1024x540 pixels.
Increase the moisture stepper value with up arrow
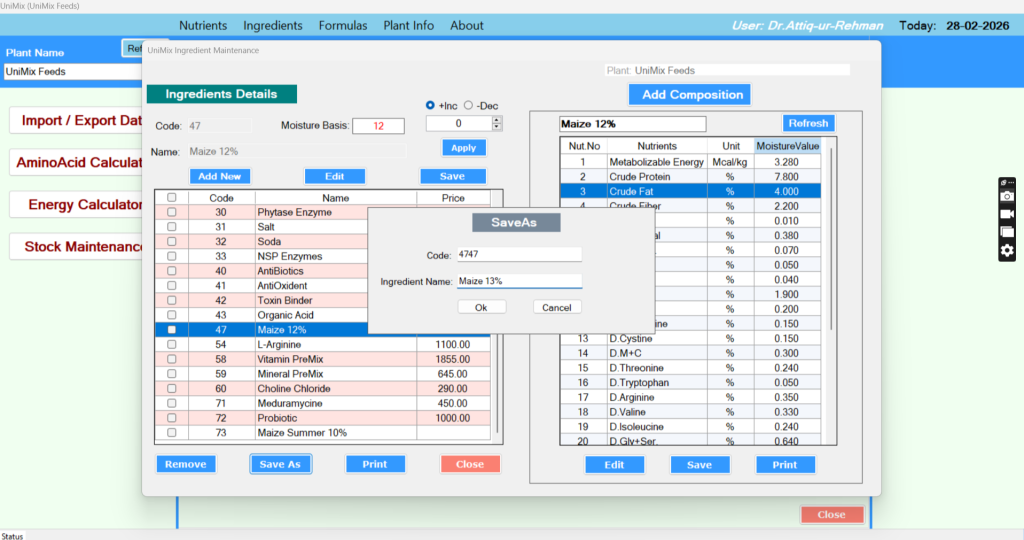[x=497, y=120]
